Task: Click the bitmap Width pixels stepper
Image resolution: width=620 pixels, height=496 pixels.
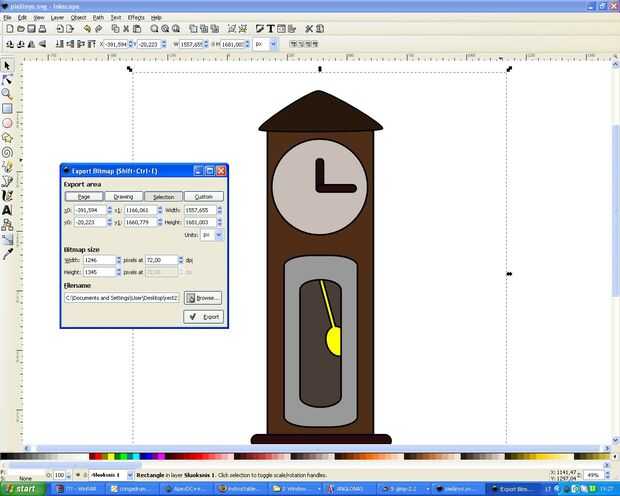Action: pyautogui.click(x=118, y=260)
